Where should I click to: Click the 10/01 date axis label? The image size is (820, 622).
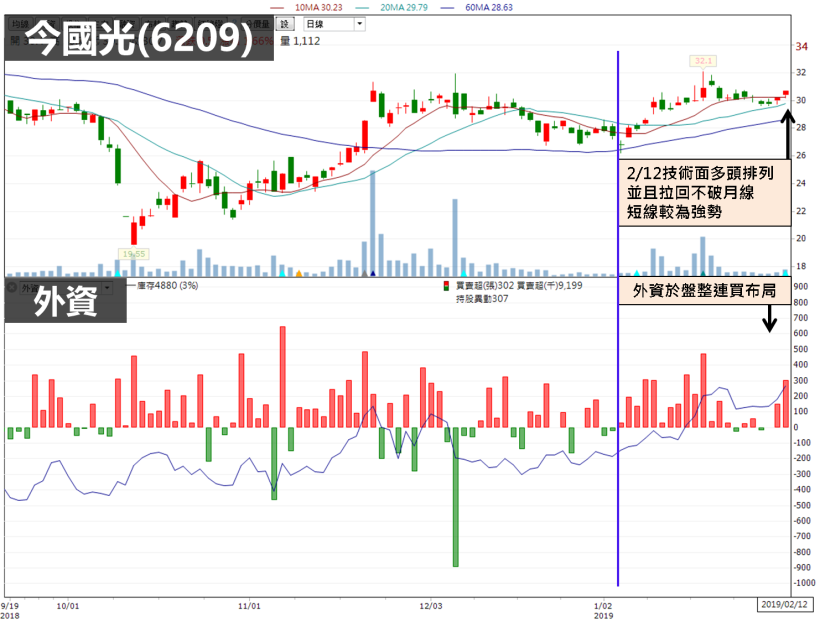tap(68, 606)
